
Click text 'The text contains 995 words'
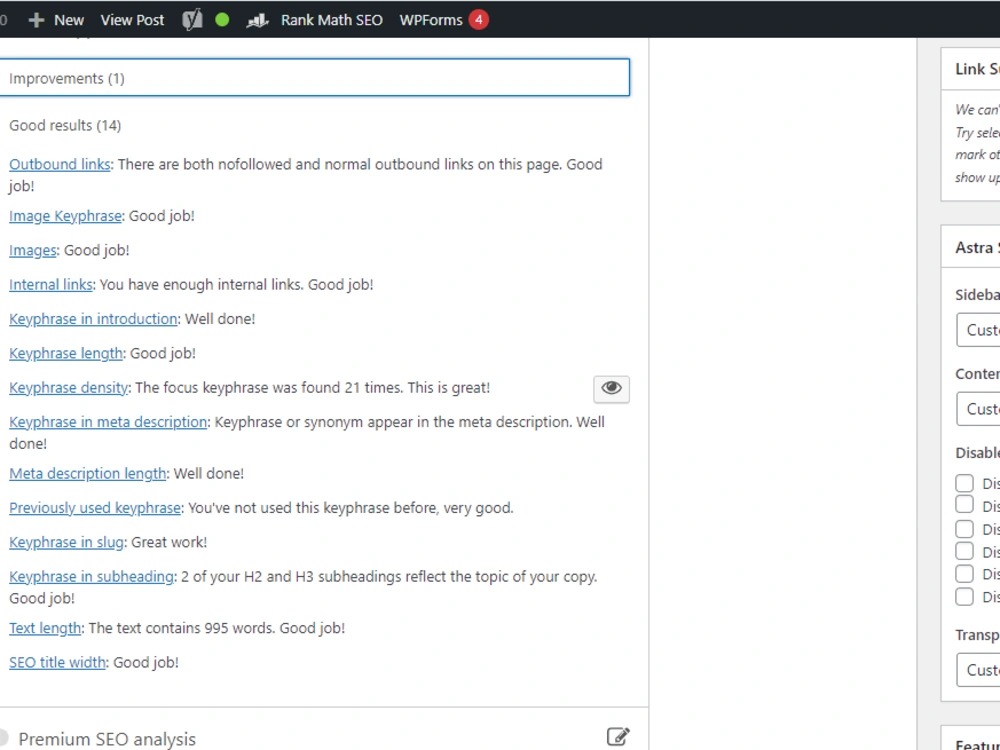[182, 628]
